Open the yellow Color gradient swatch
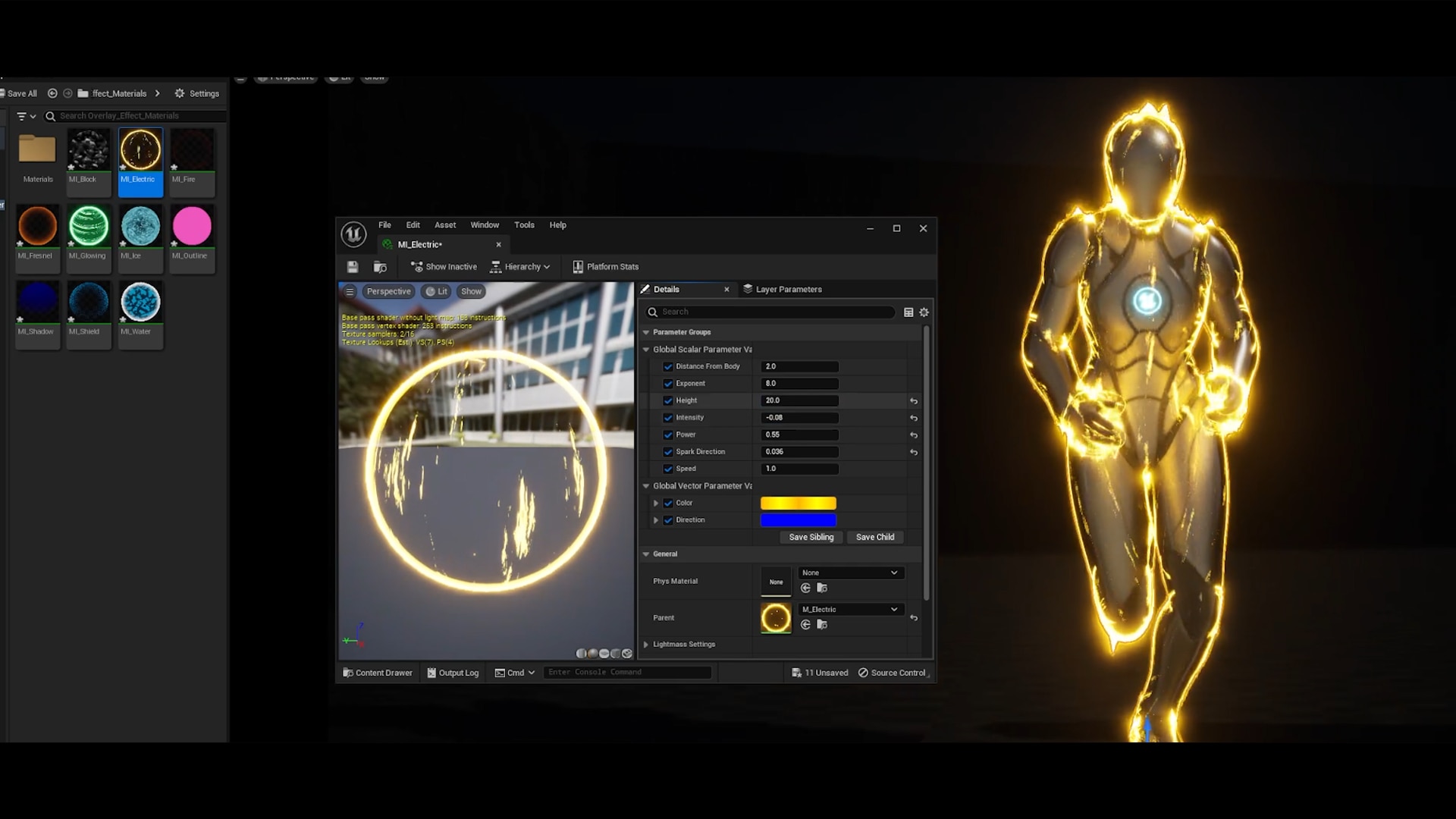The width and height of the screenshot is (1456, 819). click(799, 503)
